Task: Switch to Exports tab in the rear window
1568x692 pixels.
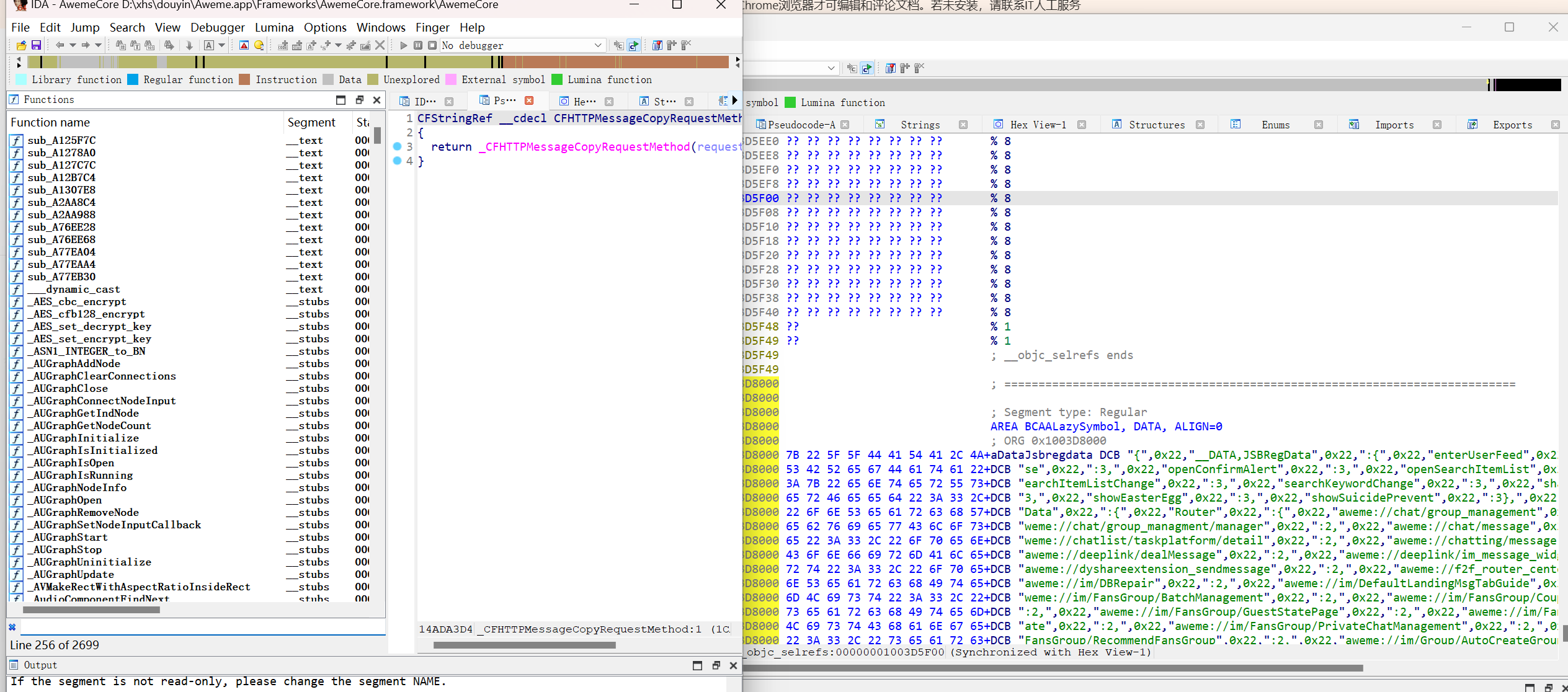Action: click(1512, 125)
